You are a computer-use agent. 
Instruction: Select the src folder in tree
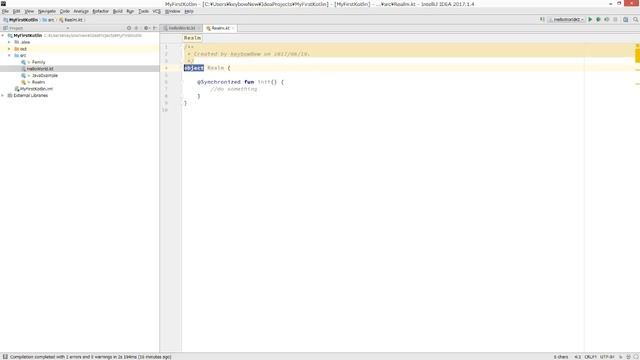pos(20,56)
